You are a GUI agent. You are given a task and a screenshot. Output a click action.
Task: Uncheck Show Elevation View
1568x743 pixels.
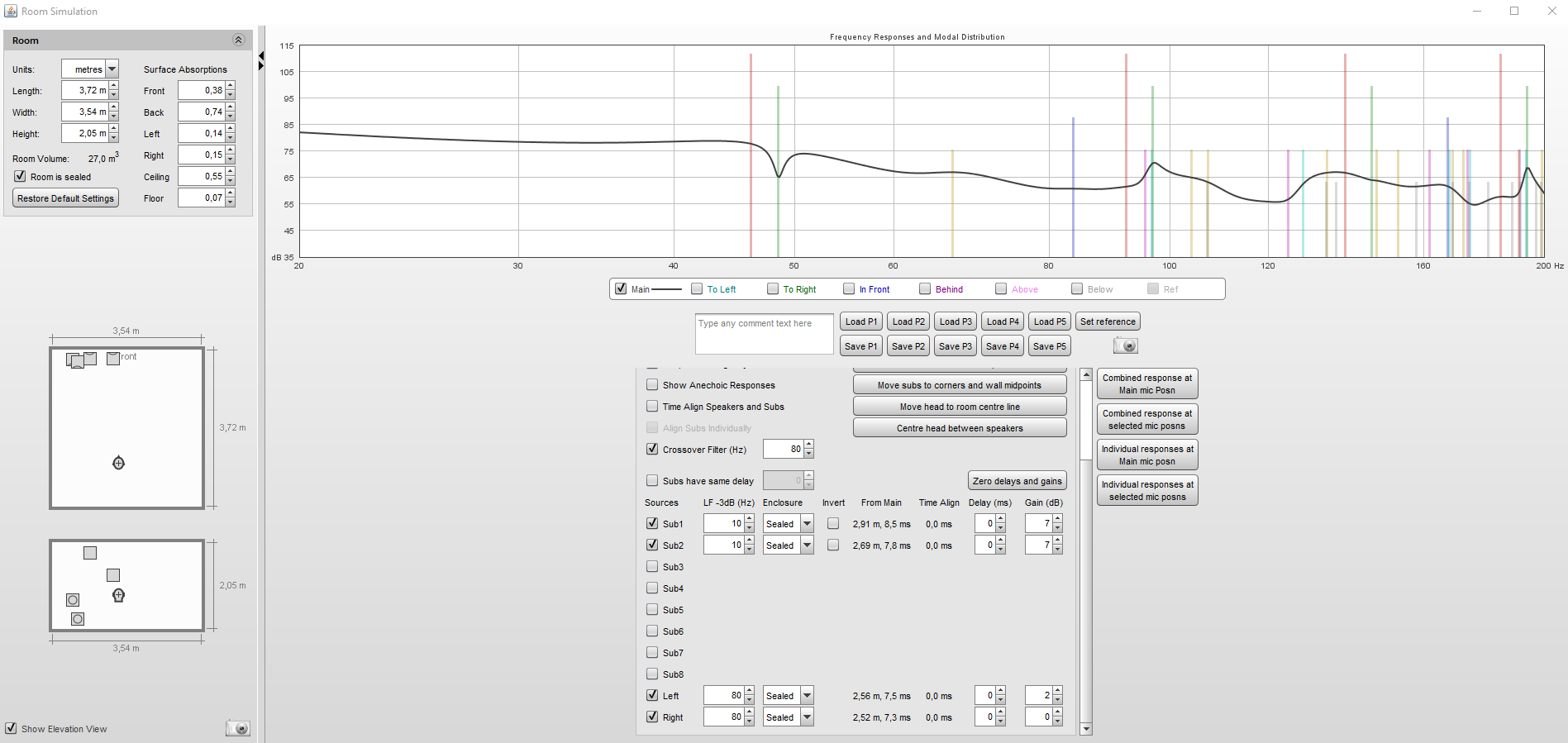click(x=11, y=728)
